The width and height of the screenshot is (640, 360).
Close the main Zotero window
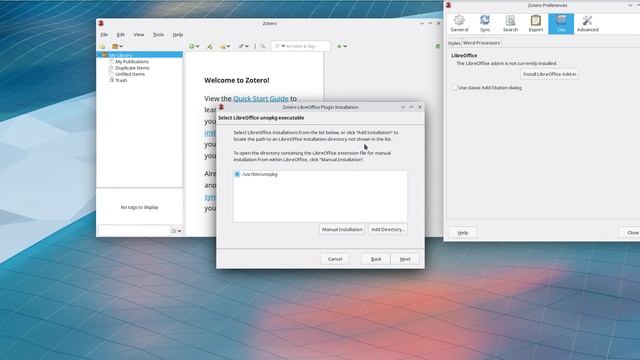point(438,23)
